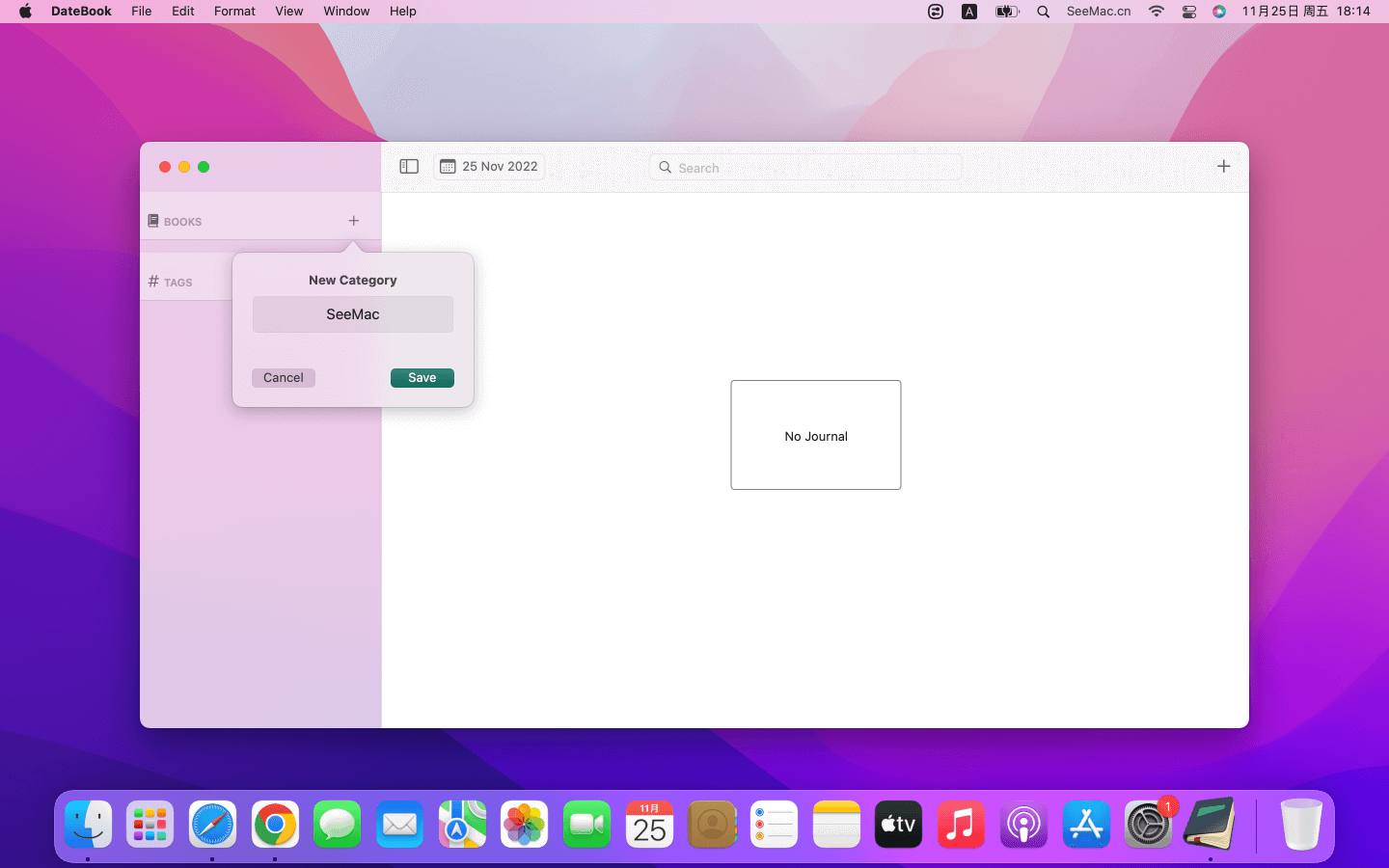This screenshot has height=868, width=1389.
Task: Open Control Center in menu bar
Action: pyautogui.click(x=1189, y=12)
